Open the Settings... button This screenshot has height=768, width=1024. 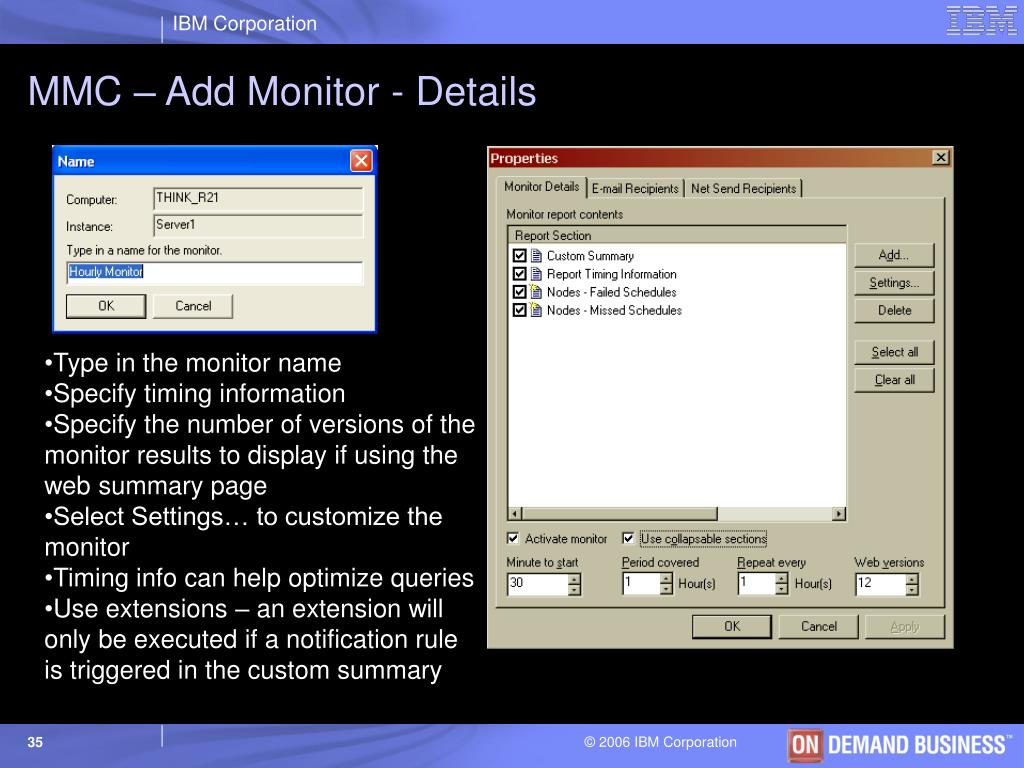pyautogui.click(x=894, y=283)
